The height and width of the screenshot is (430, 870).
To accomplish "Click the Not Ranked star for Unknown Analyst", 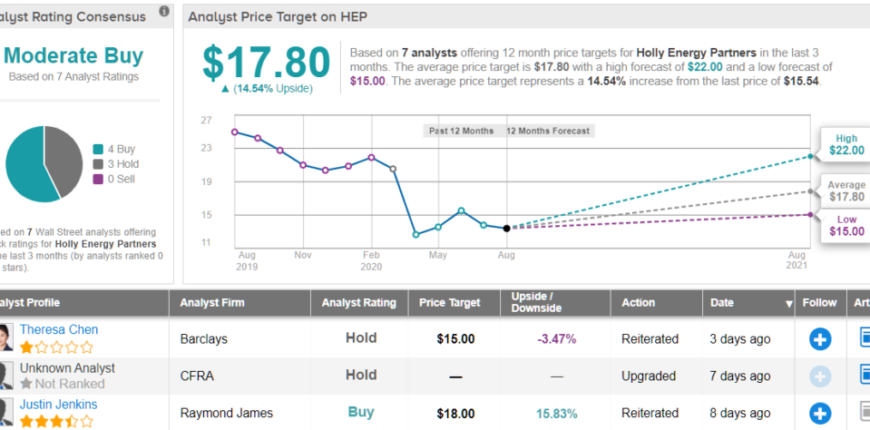I will tap(26, 384).
